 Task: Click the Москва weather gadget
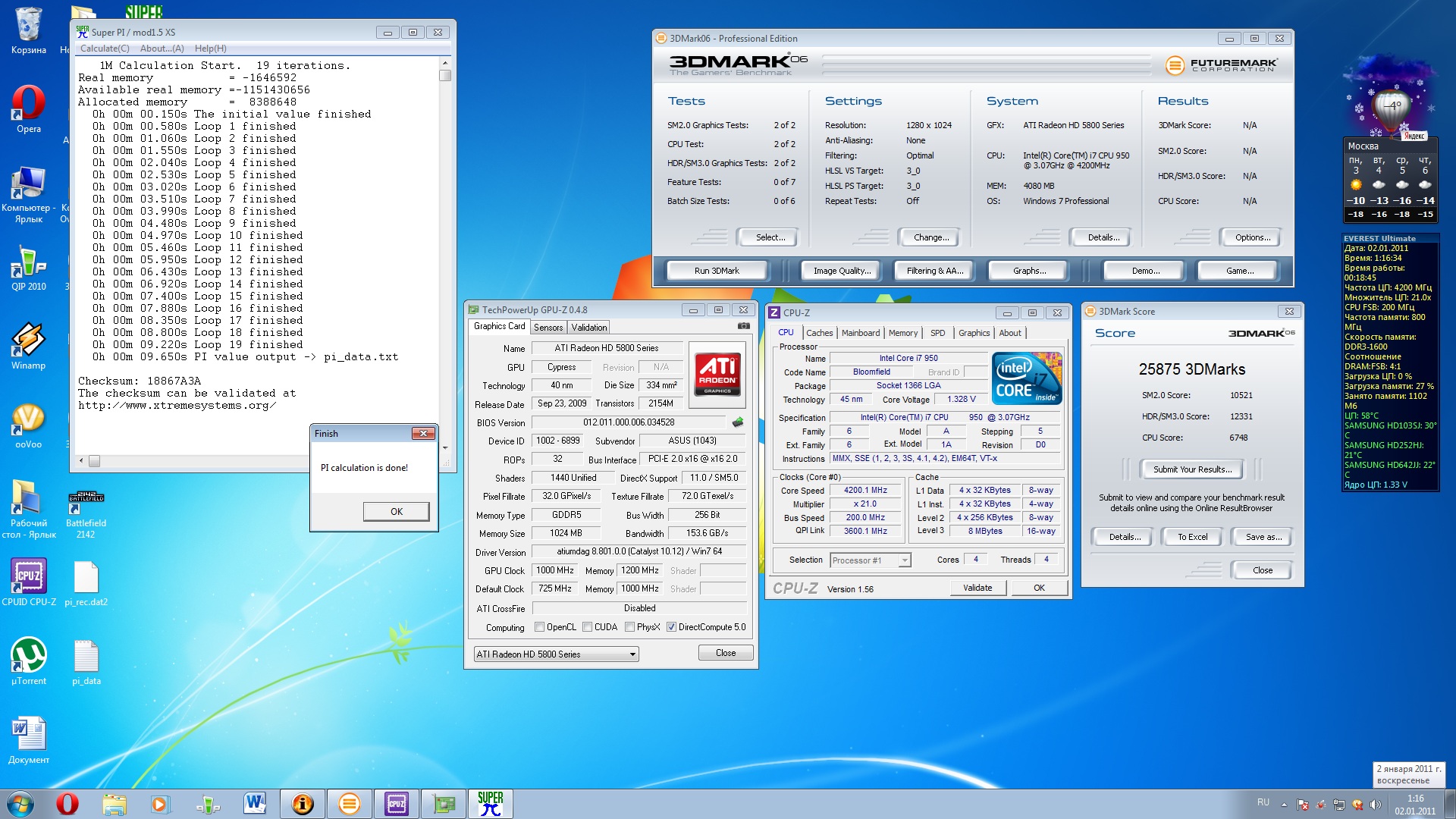pos(1391,178)
